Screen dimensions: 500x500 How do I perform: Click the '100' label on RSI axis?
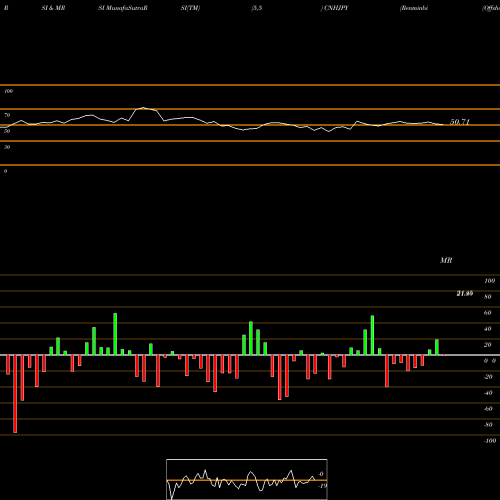8,91
